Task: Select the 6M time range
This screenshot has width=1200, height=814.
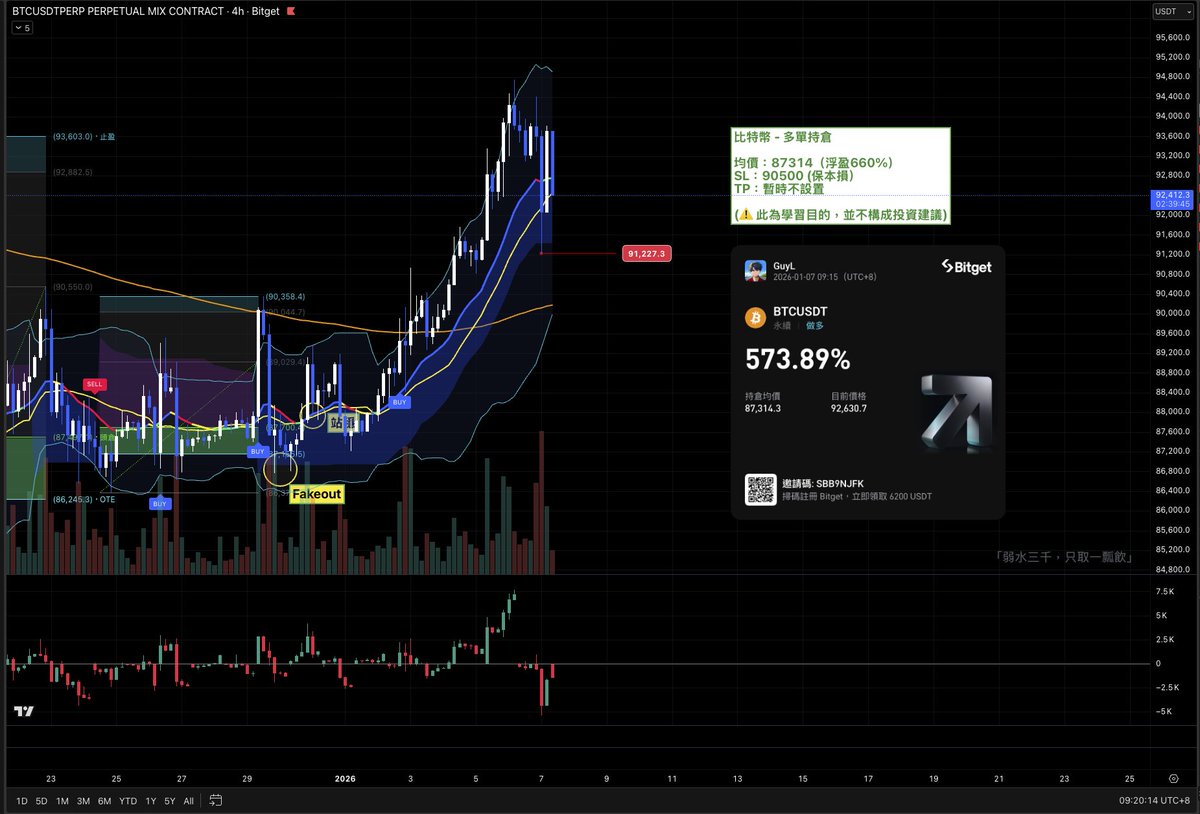Action: click(x=104, y=801)
